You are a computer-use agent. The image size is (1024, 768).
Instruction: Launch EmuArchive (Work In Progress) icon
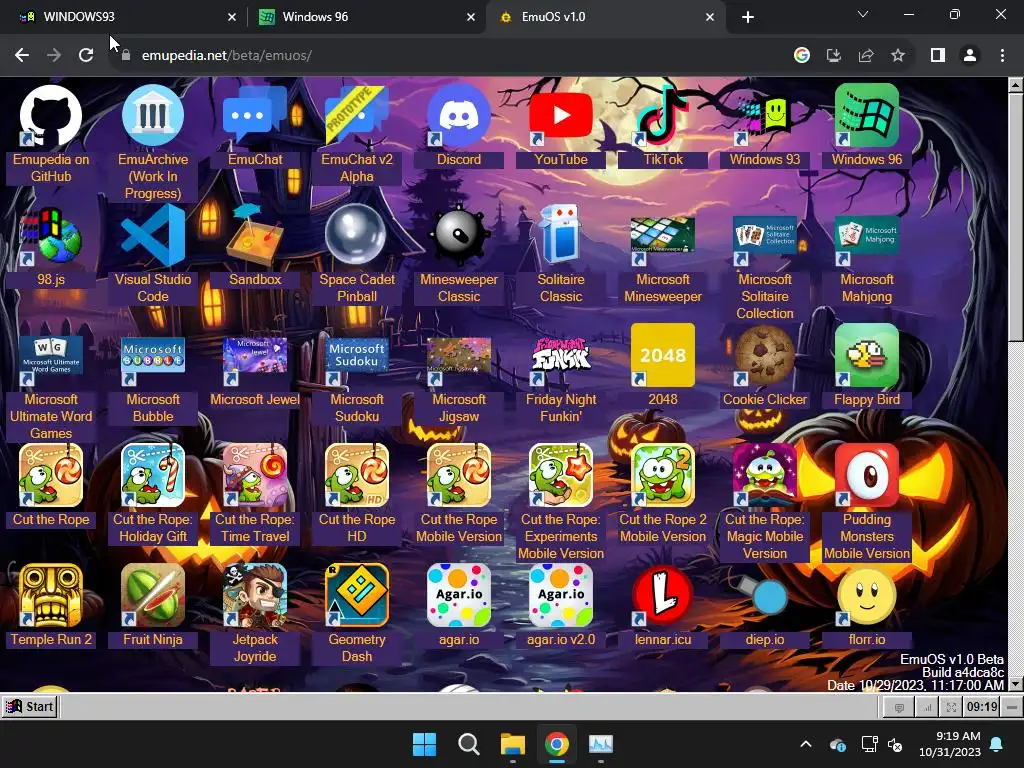153,116
